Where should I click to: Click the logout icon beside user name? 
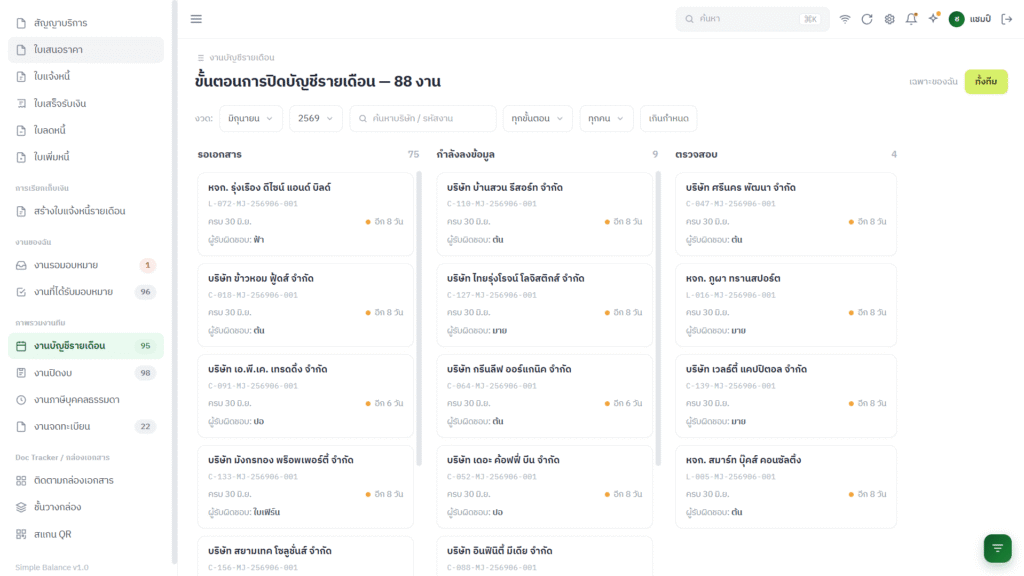pos(1006,19)
